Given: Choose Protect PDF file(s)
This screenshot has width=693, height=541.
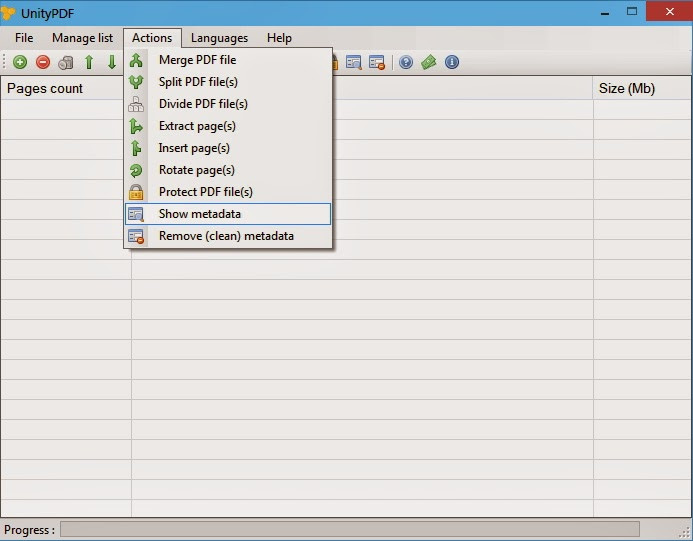Looking at the screenshot, I should [x=228, y=192].
